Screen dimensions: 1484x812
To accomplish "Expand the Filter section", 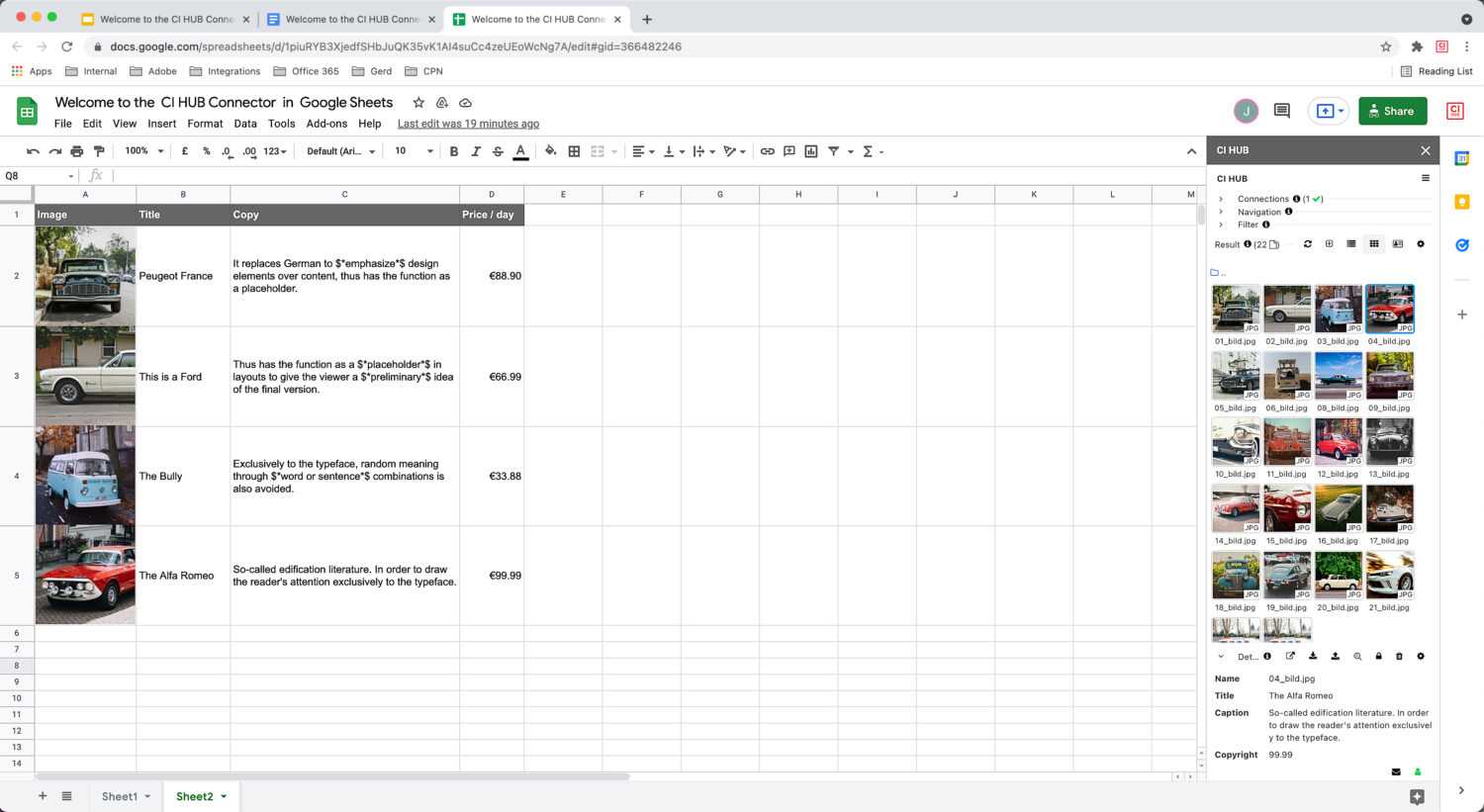I will (x=1221, y=225).
